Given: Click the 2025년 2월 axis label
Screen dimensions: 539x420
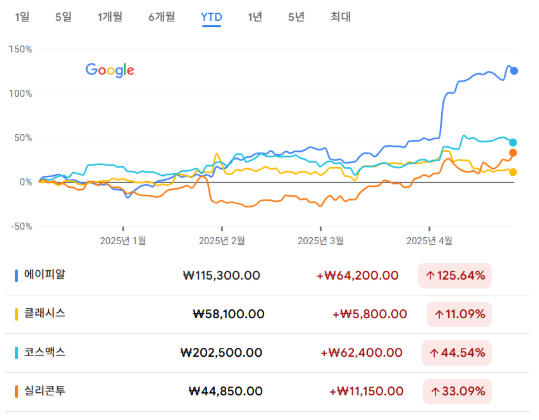Looking at the screenshot, I should tap(222, 241).
